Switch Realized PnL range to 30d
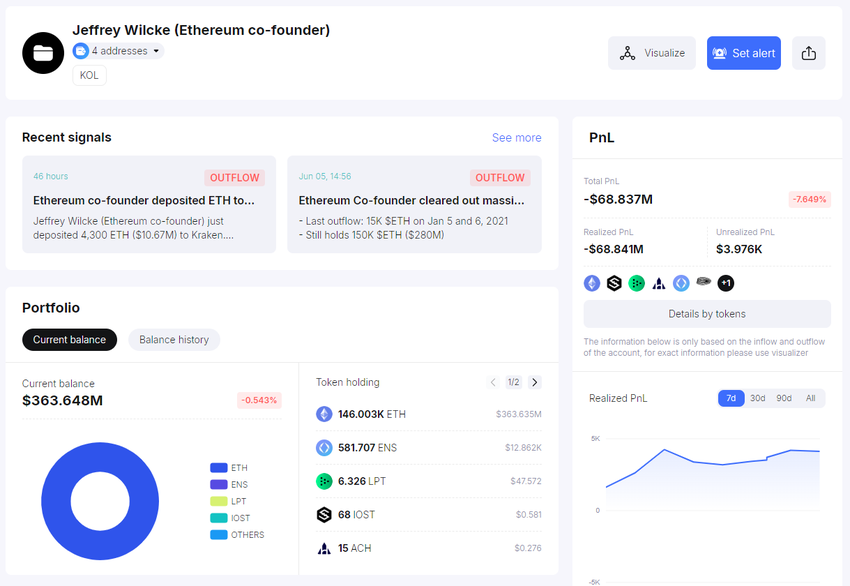 [x=758, y=398]
